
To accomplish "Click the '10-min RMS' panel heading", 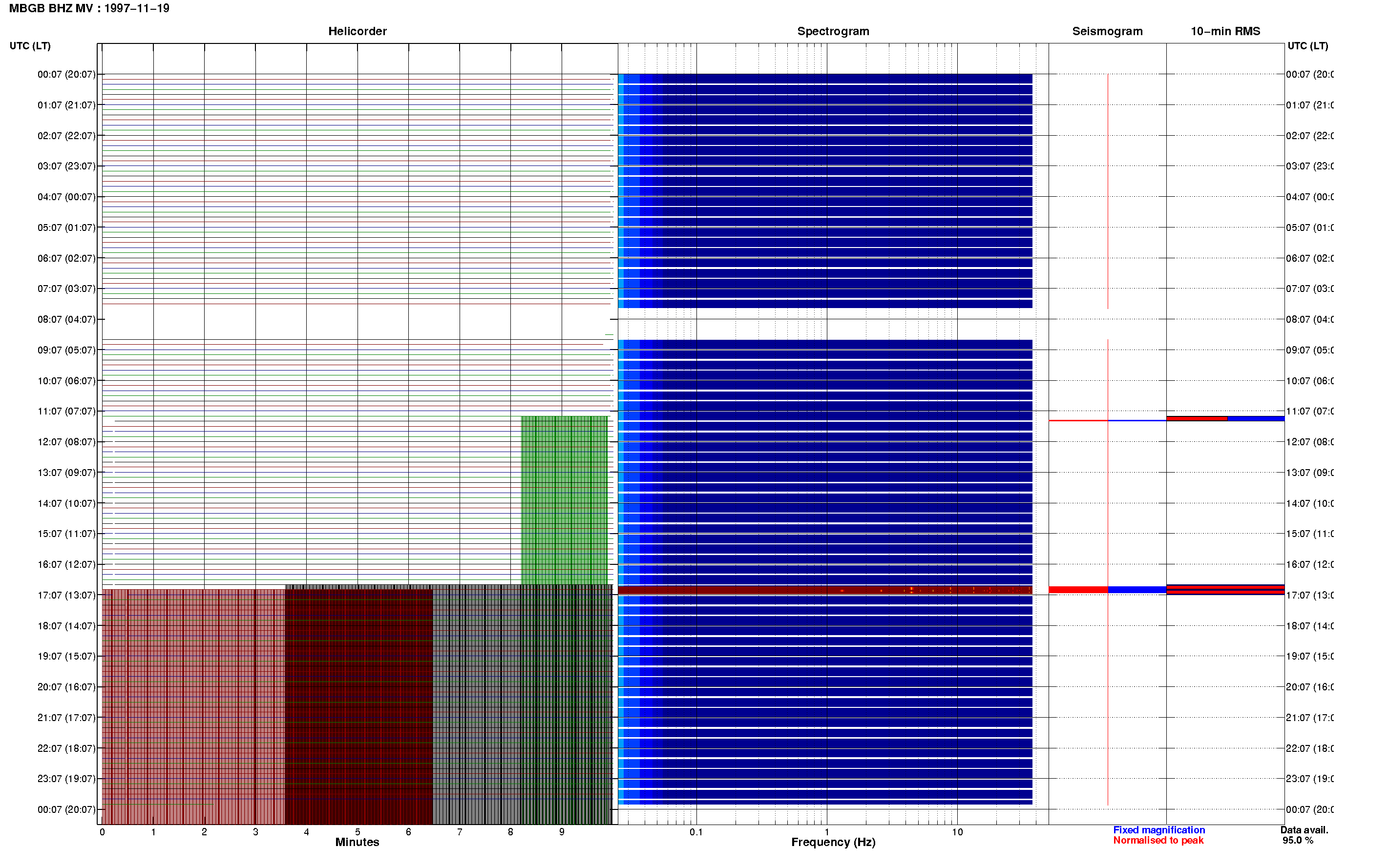I will 1225,31.
